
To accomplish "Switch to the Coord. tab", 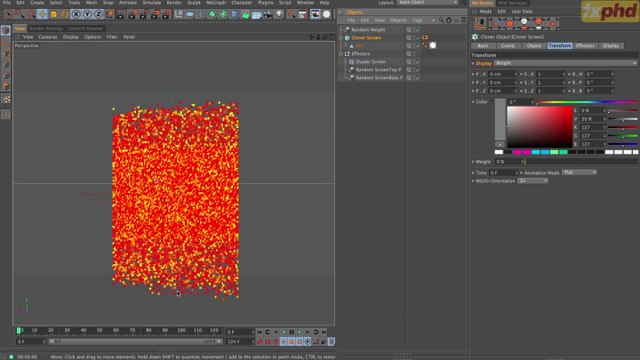I will click(508, 46).
